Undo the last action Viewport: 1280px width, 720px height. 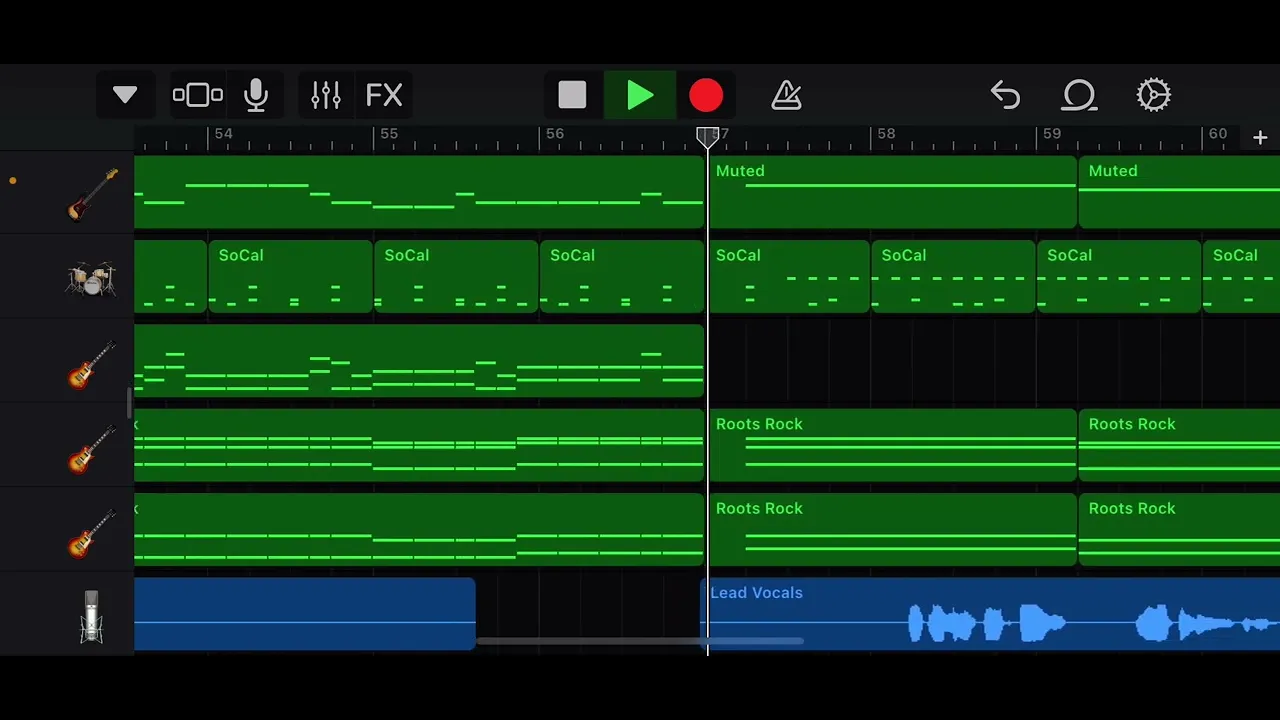click(1005, 95)
